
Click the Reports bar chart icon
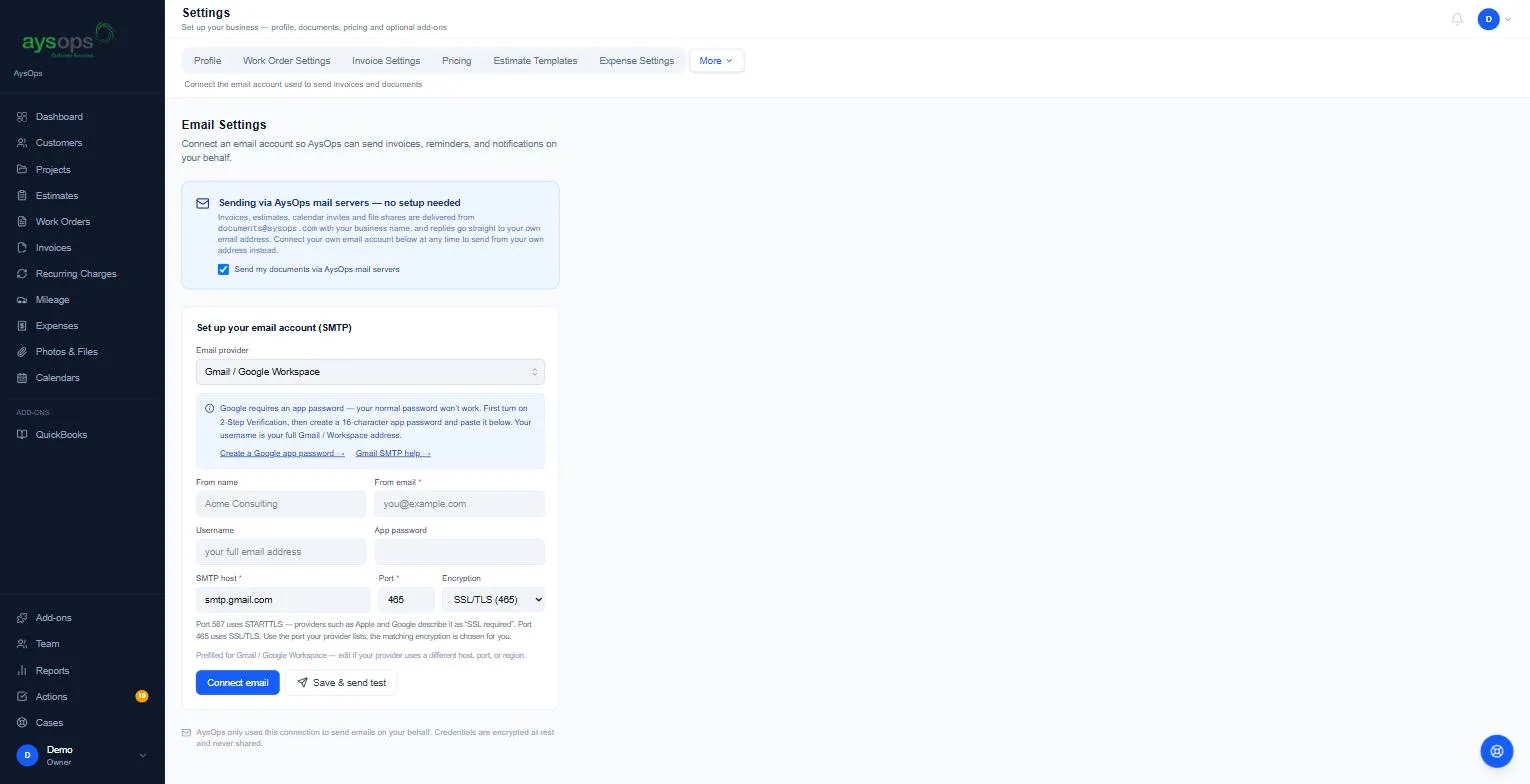22,671
